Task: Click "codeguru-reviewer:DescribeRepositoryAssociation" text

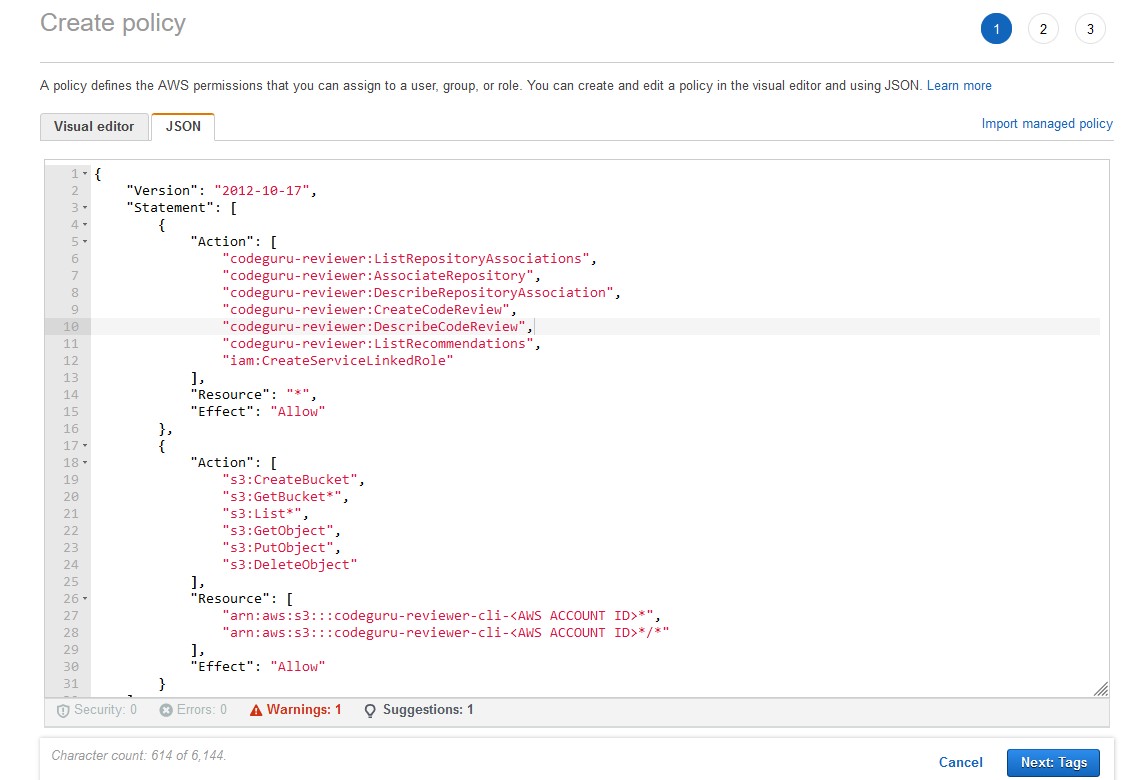Action: [418, 292]
